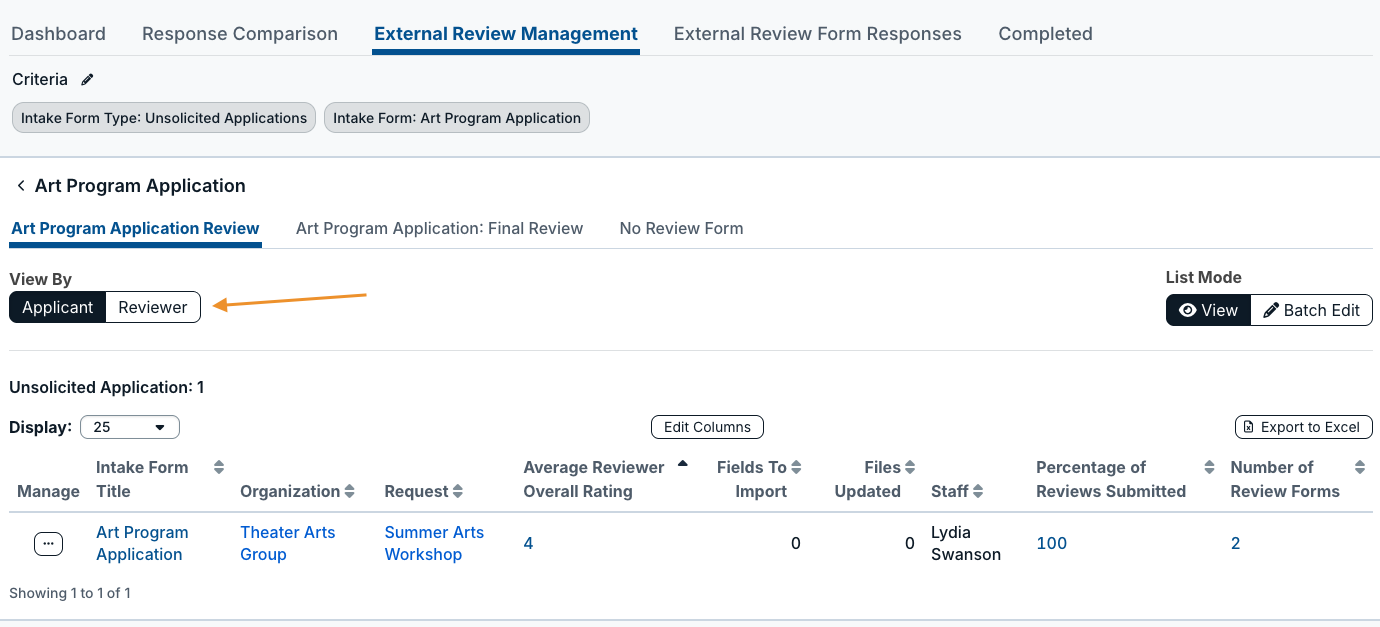
Task: Switch View By to Reviewer
Action: pos(153,307)
